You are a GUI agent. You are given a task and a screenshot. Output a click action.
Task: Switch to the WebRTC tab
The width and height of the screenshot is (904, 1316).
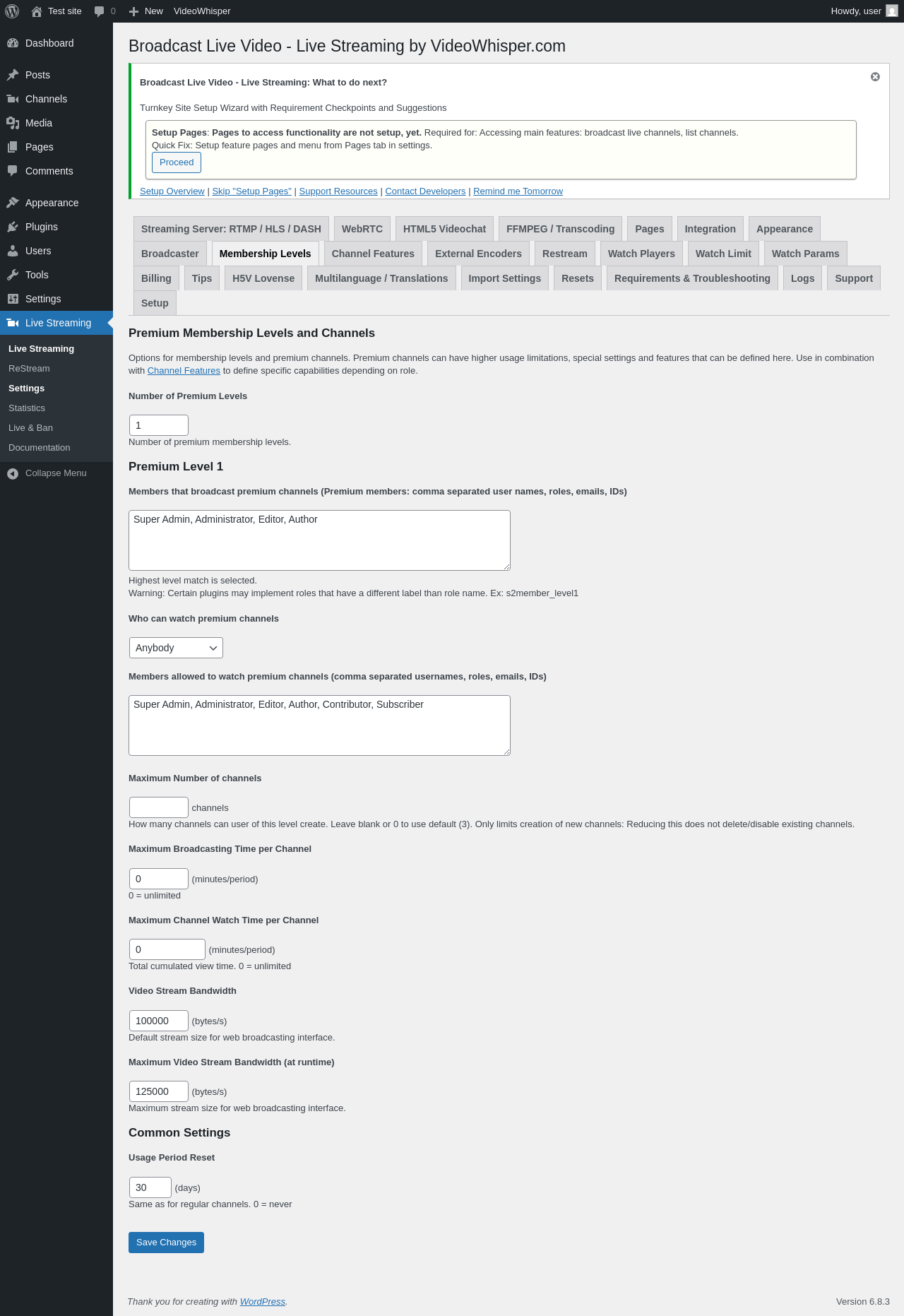click(362, 229)
